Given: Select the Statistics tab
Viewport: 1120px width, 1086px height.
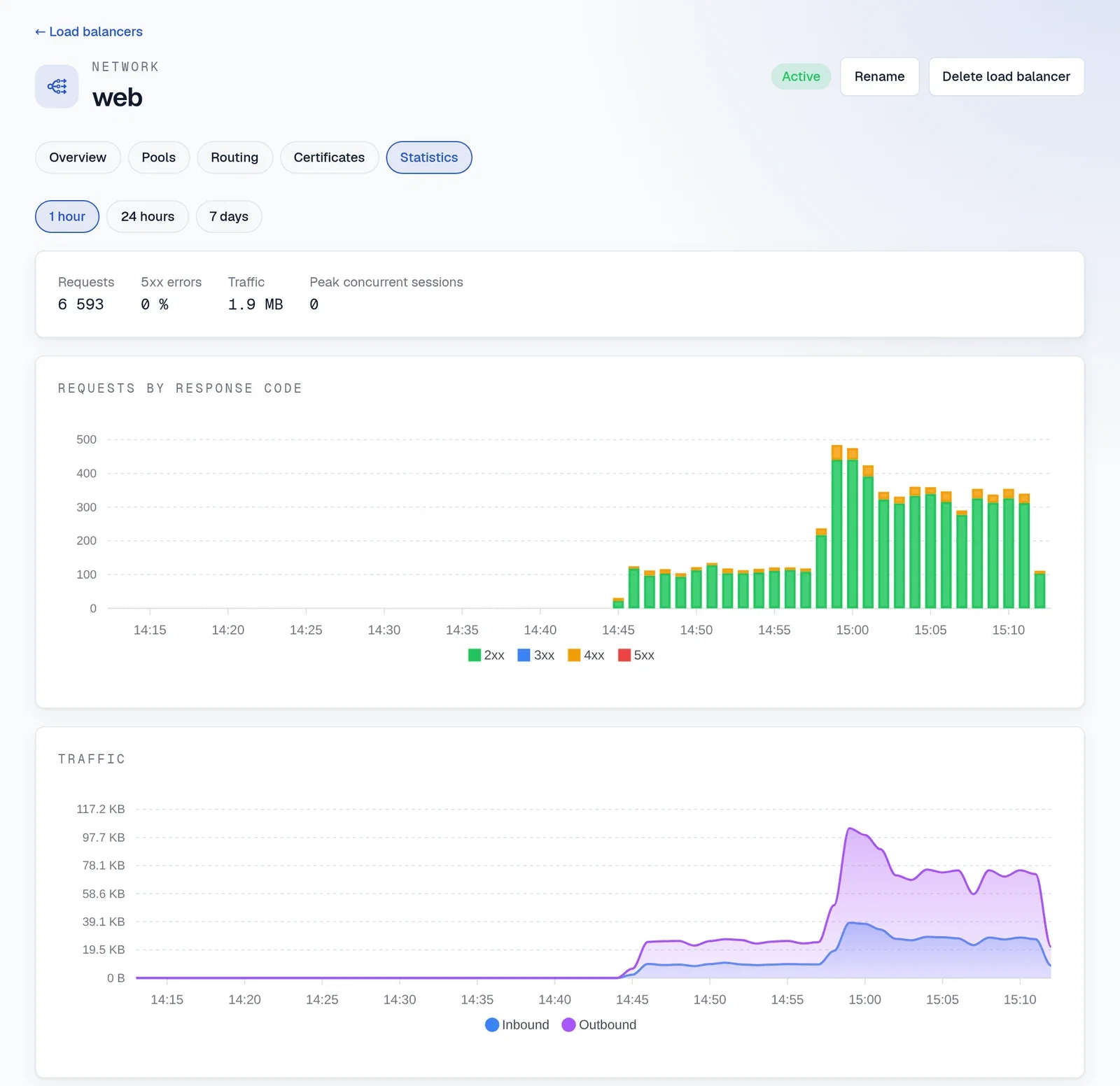Looking at the screenshot, I should coord(429,157).
